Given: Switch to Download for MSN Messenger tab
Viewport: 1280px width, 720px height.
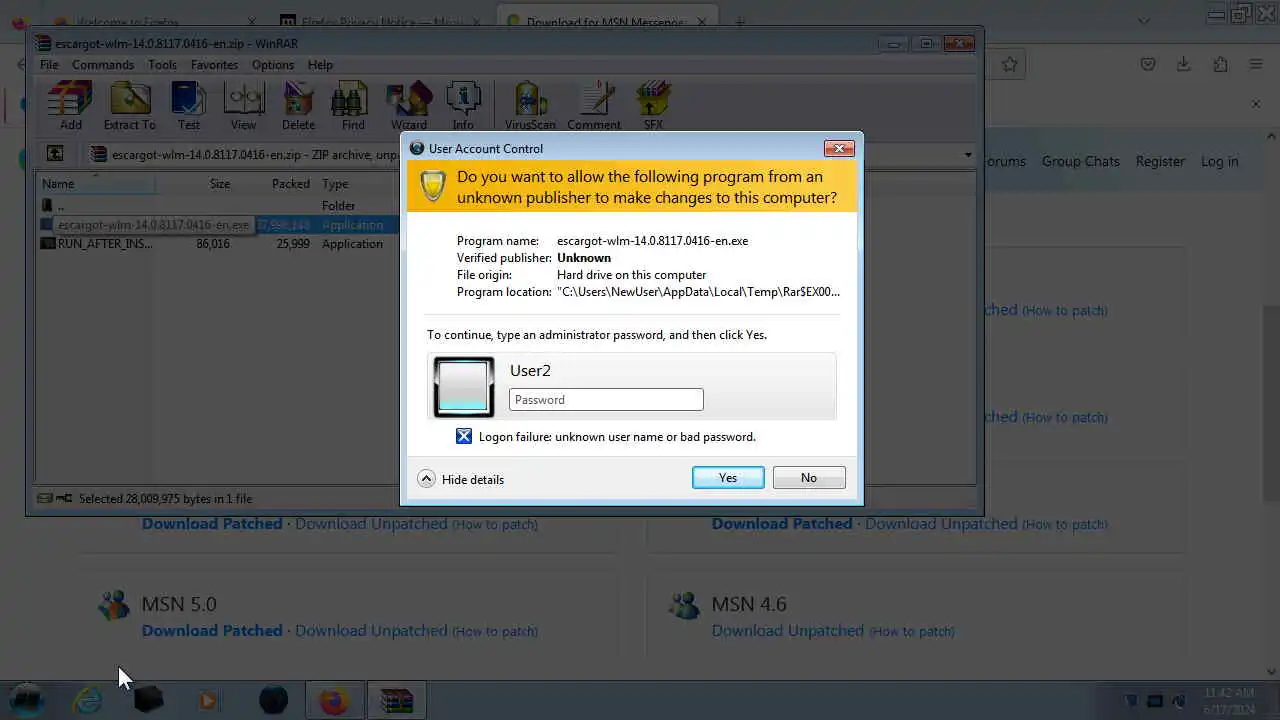Looking at the screenshot, I should click(606, 21).
